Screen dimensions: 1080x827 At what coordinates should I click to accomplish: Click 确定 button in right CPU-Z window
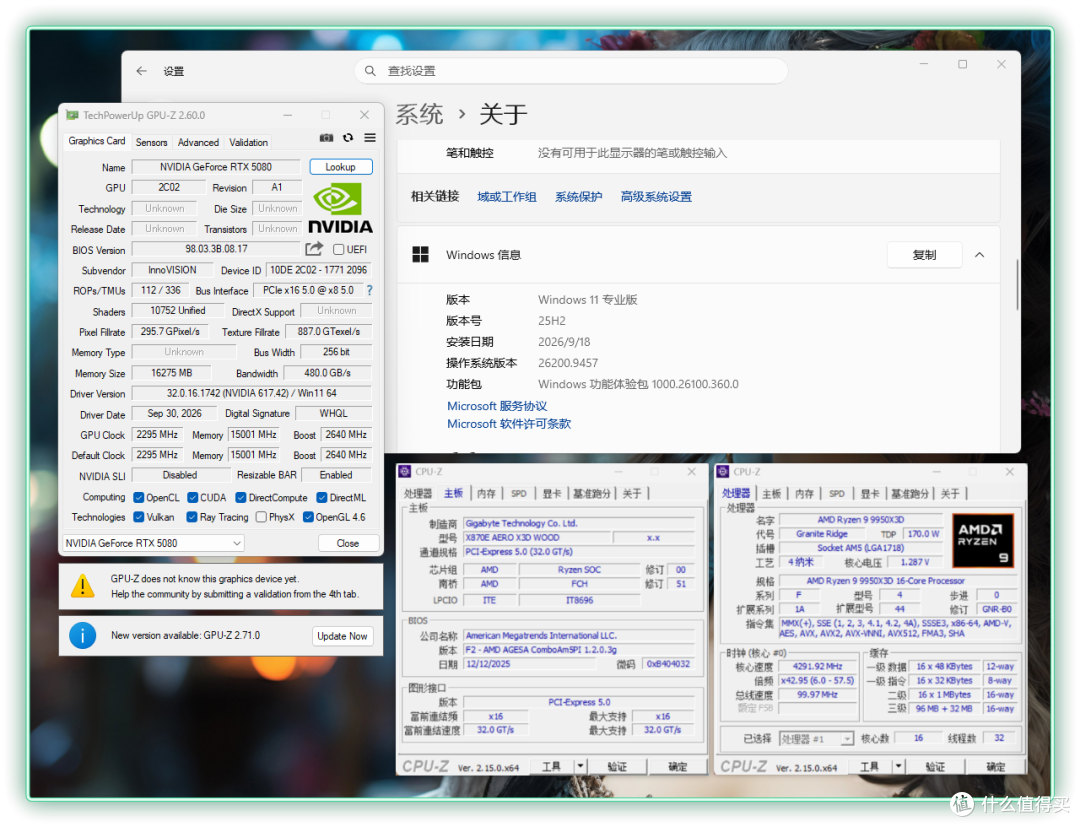[996, 766]
